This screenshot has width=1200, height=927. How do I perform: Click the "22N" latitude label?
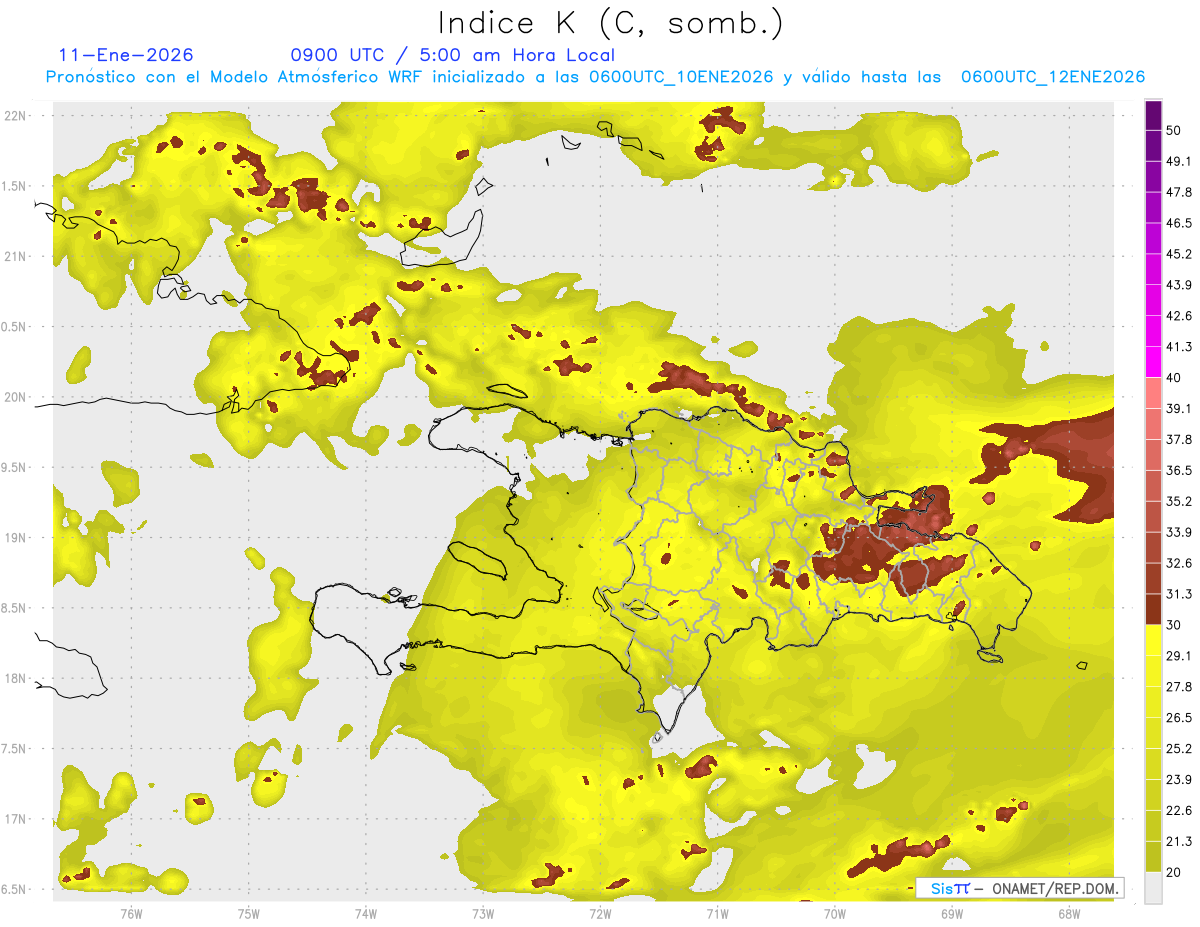16,115
